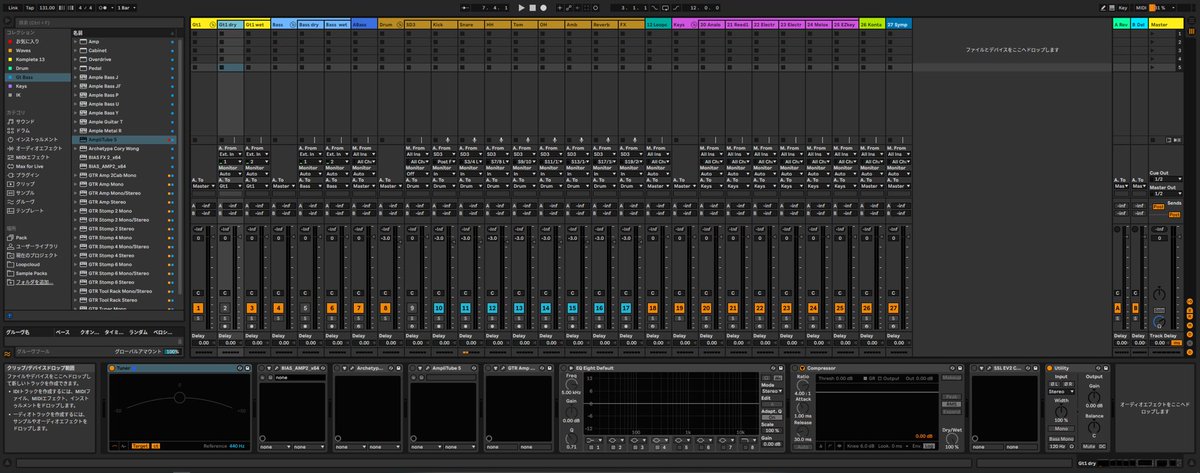Toggle track 20 activator button

(706, 308)
